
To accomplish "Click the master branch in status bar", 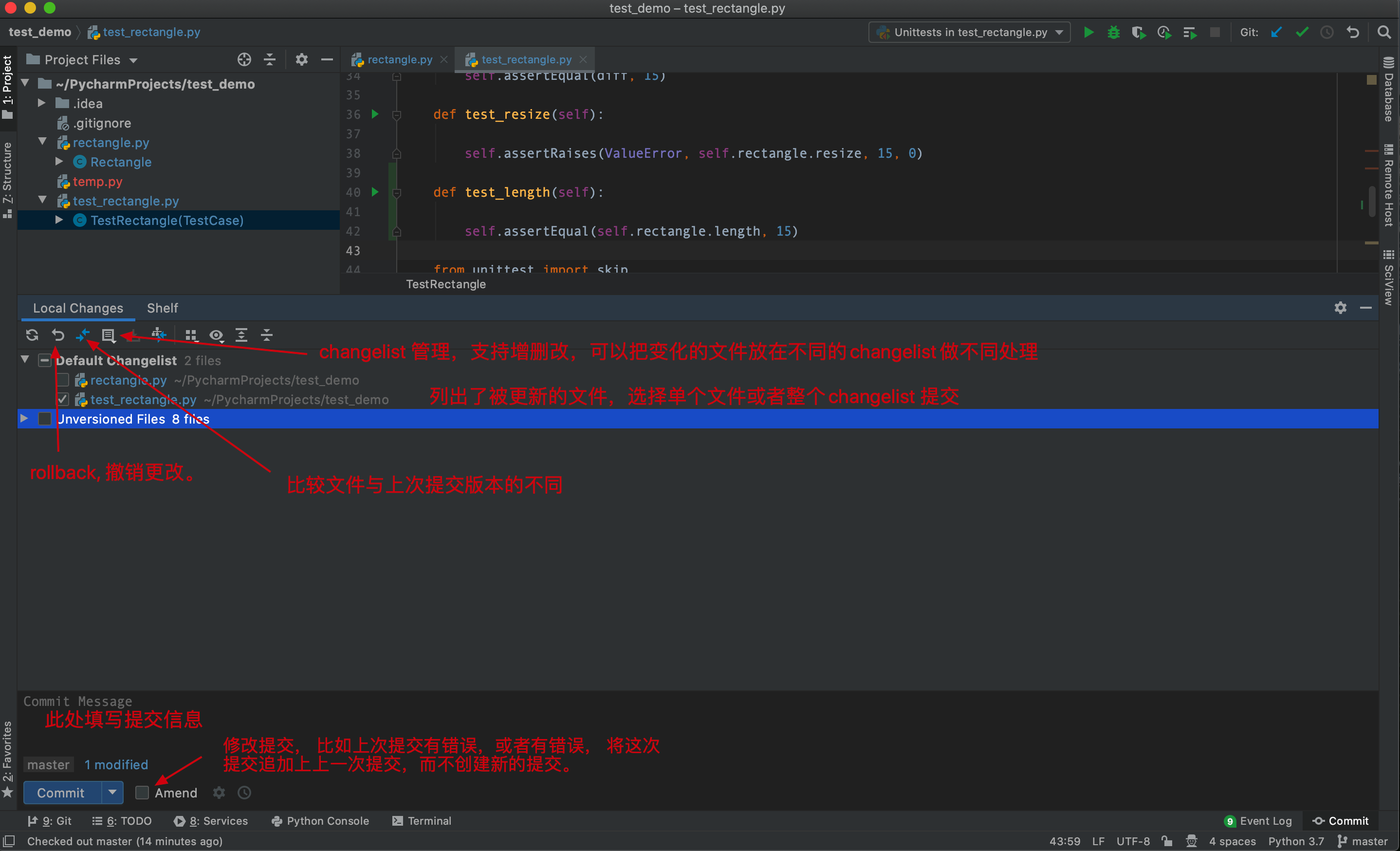I will (x=1363, y=841).
